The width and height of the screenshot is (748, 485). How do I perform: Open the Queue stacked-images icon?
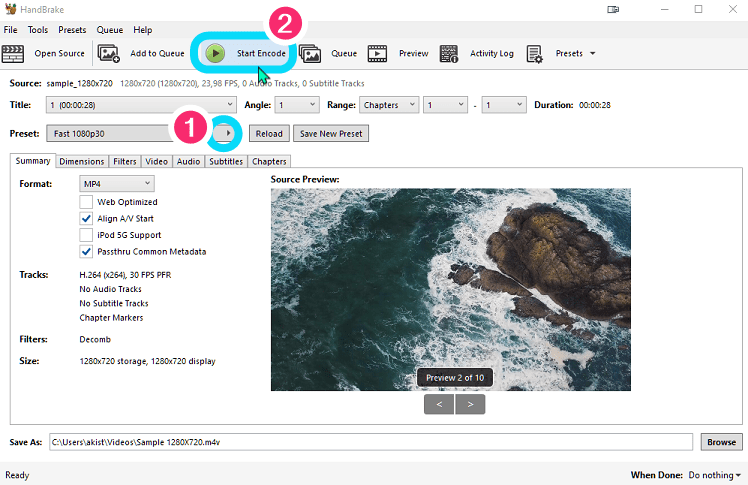point(310,53)
